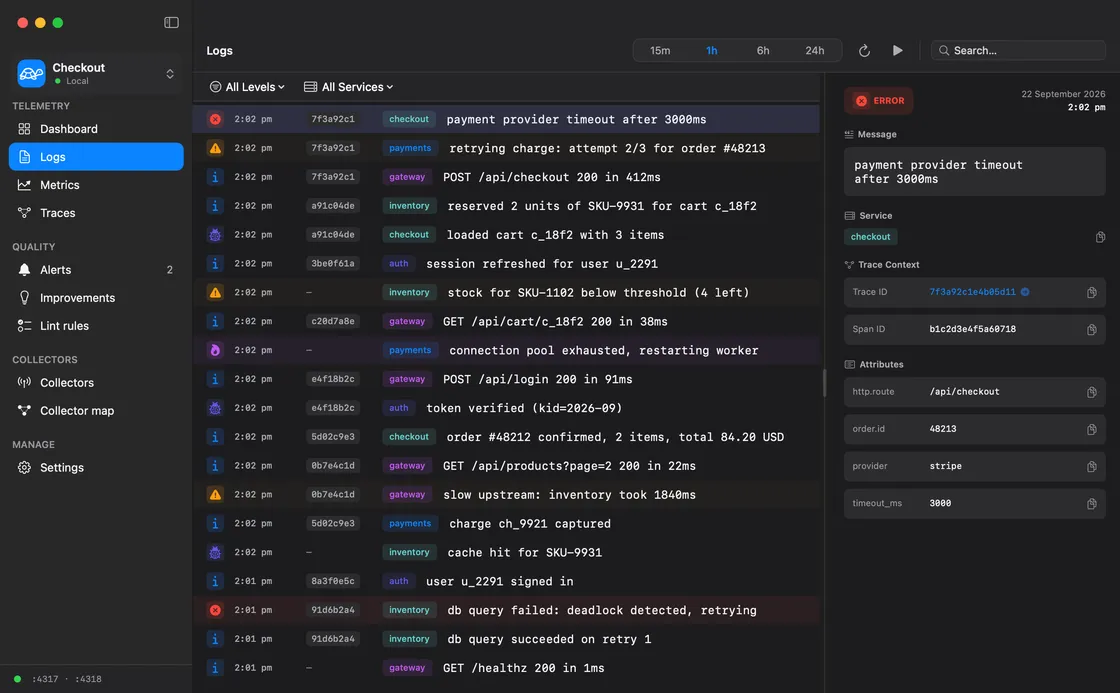
Task: Select log 'user u_2291 signed in'
Action: tap(506, 582)
